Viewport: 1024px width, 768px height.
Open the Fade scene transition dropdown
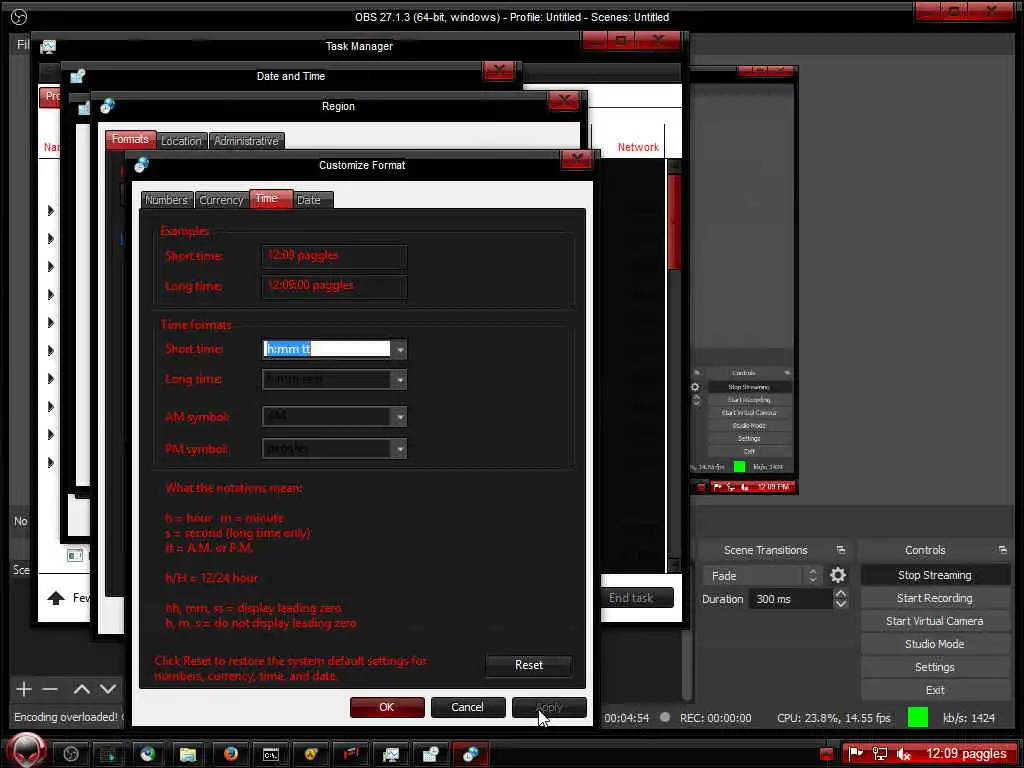(762, 575)
